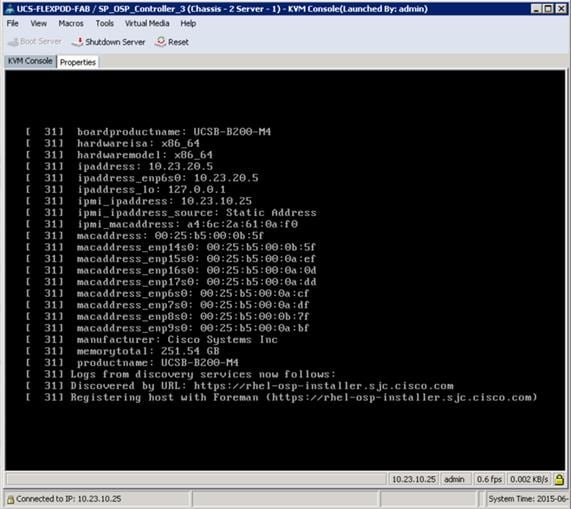
Task: Click the admin user status field
Action: 454,479
